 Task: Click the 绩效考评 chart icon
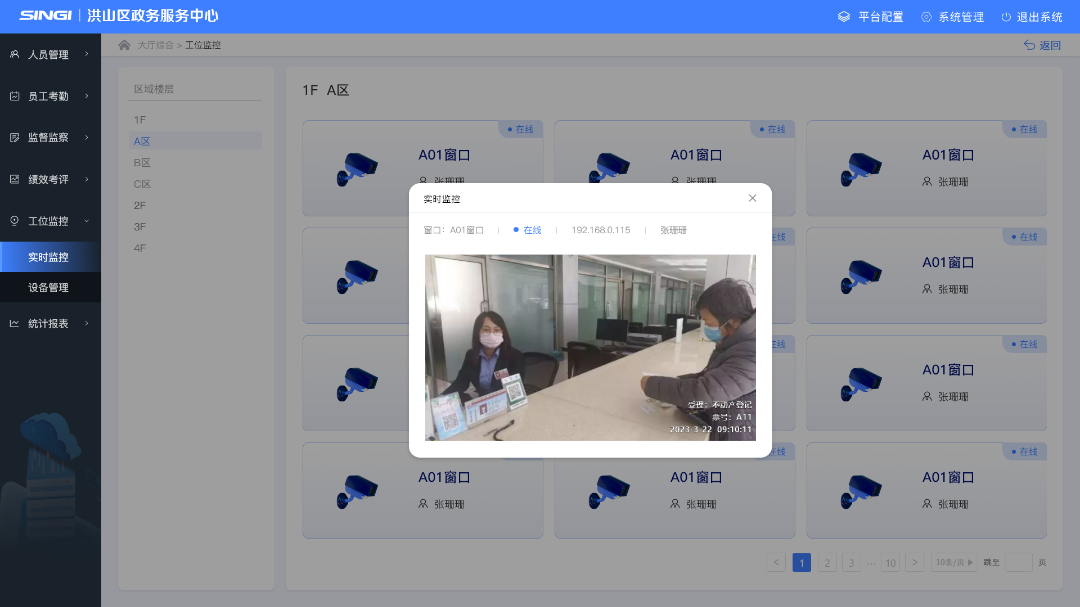pos(14,179)
